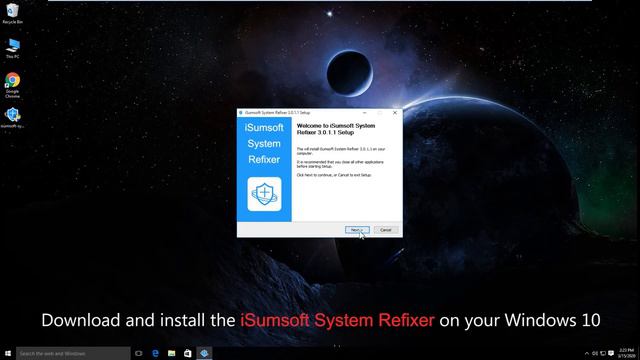Image resolution: width=640 pixels, height=360 pixels.
Task: Select the iSumsoft installer desktop icon
Action: pyautogui.click(x=13, y=118)
